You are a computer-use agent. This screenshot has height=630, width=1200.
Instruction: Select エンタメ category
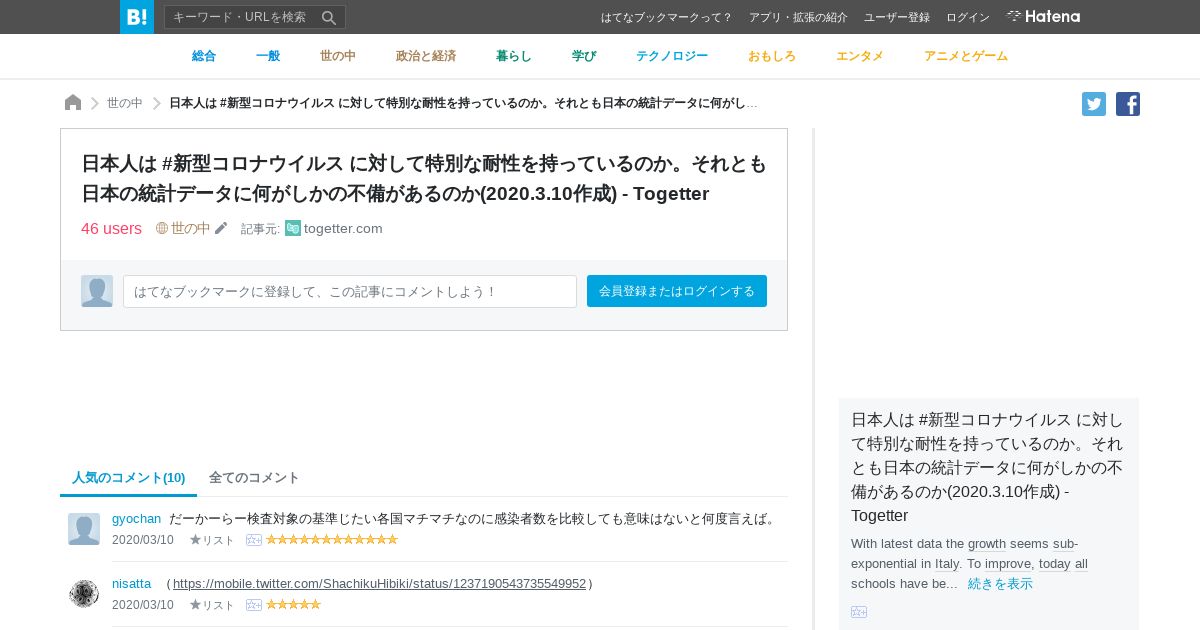click(860, 56)
